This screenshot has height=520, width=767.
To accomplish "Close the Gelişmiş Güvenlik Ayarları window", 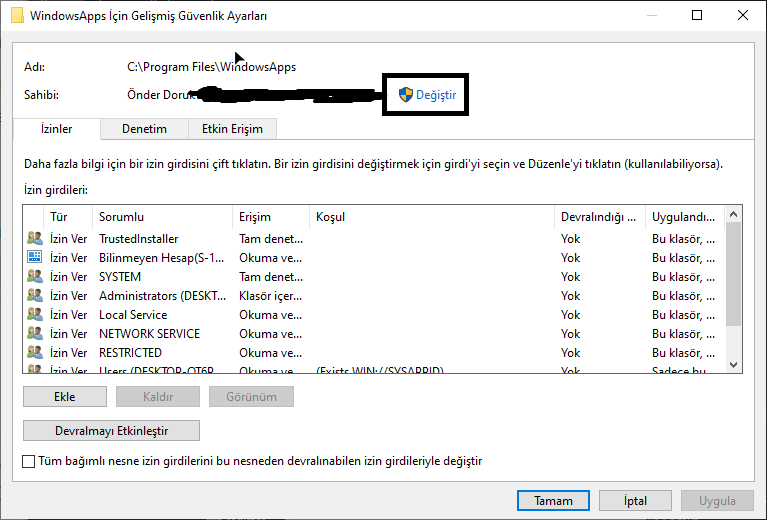I will tap(743, 15).
